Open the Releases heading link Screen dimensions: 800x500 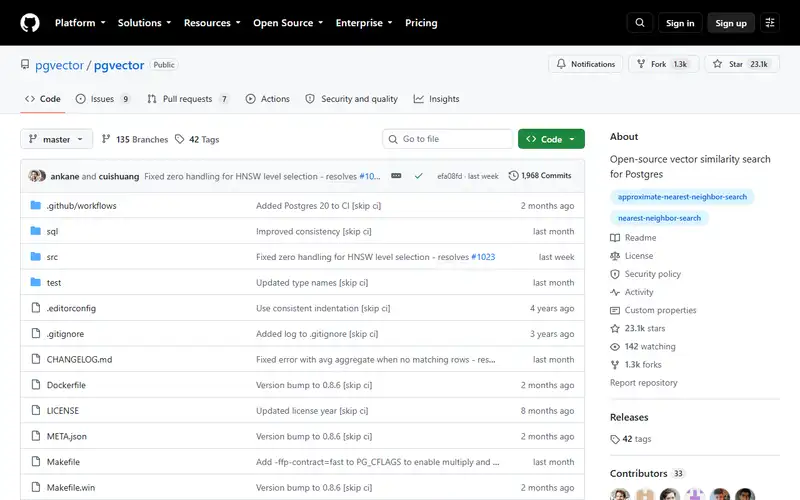pyautogui.click(x=629, y=417)
